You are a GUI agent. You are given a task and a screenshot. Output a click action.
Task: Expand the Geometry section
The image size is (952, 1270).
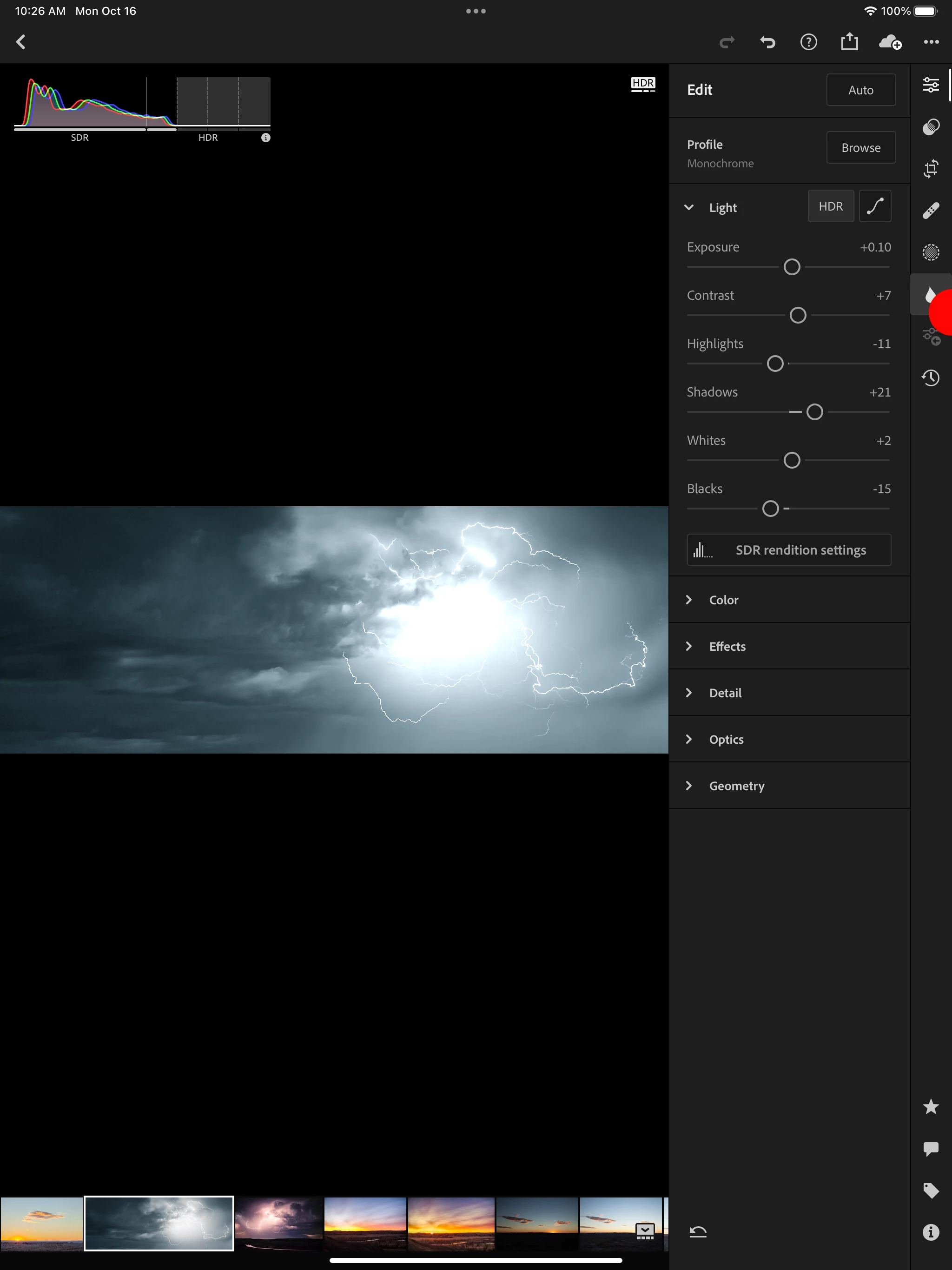click(x=736, y=786)
